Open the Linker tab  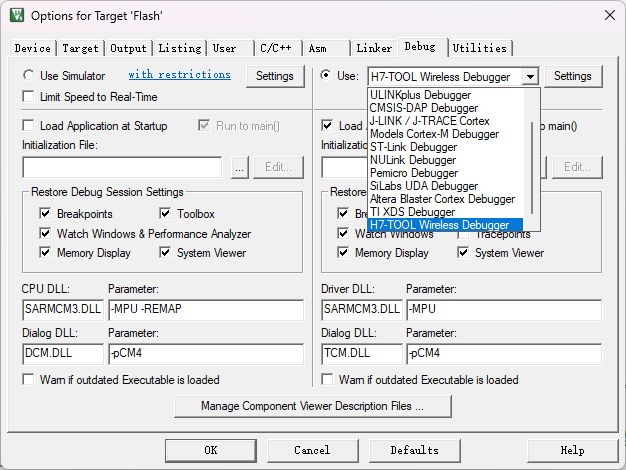pos(374,48)
